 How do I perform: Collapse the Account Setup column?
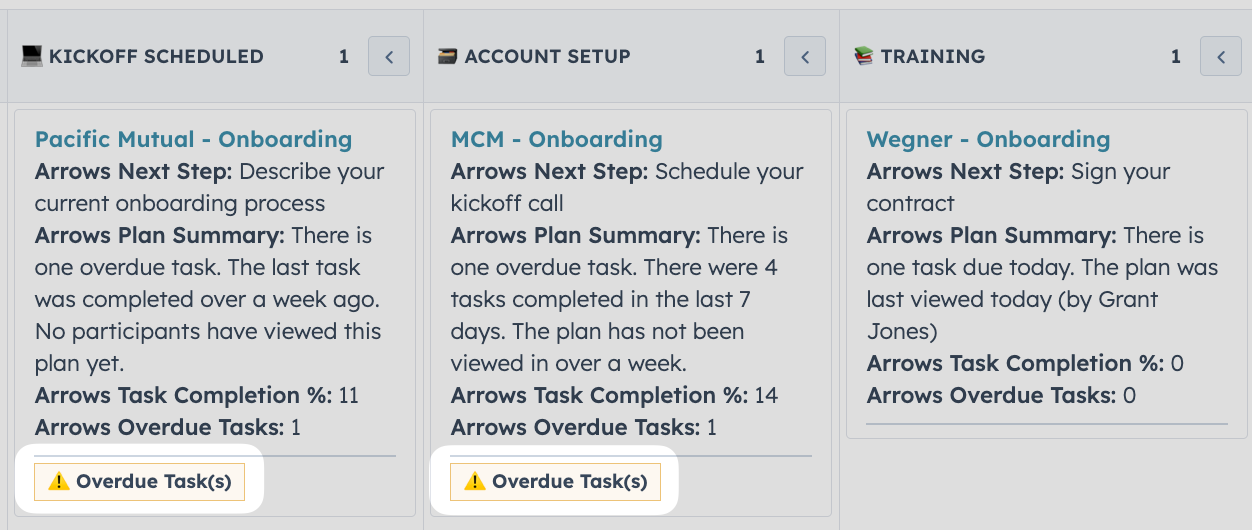click(x=805, y=56)
